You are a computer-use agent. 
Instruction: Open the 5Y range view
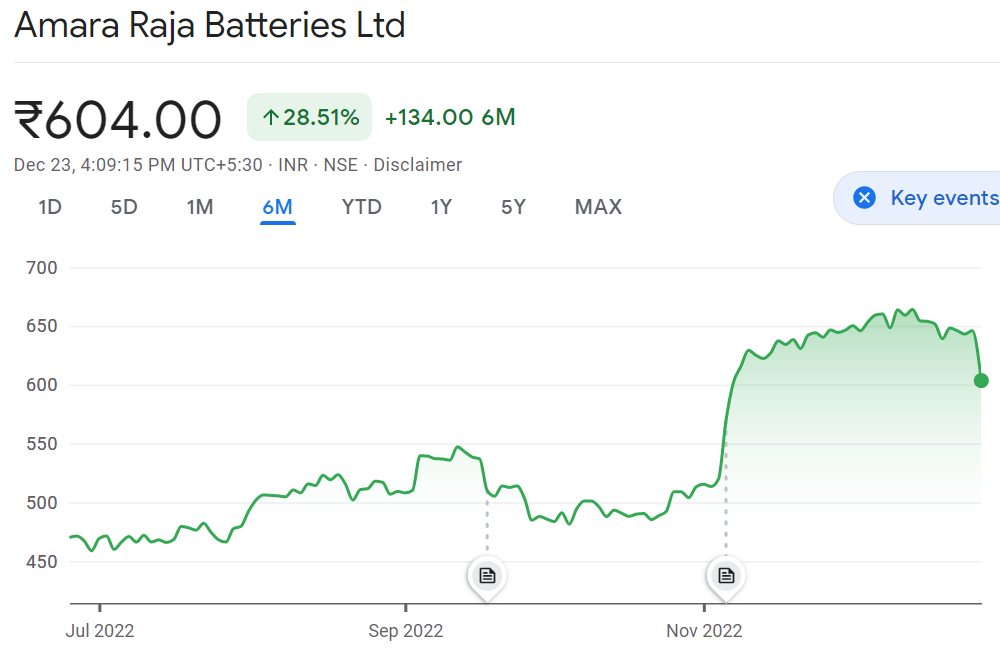tap(513, 207)
